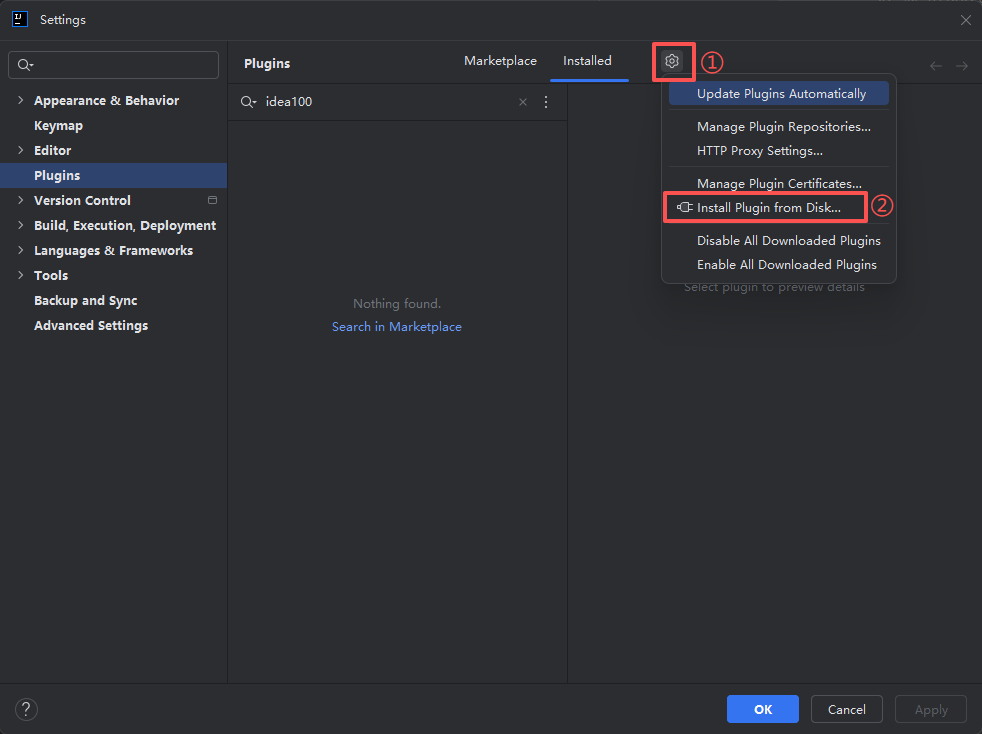Viewport: 982px width, 734px height.
Task: Click the settings search magnifier icon
Action: pos(25,65)
